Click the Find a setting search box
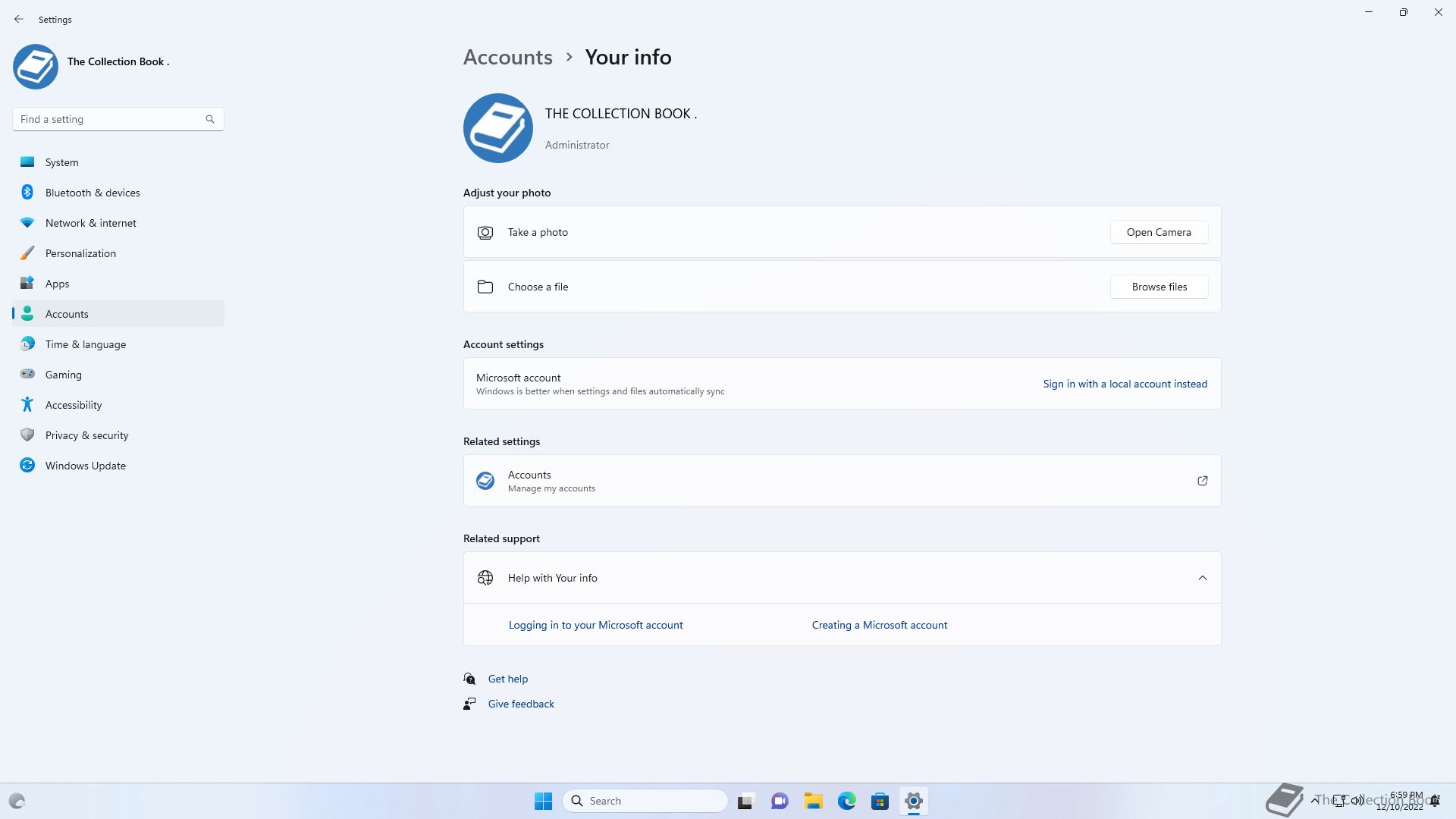 pyautogui.click(x=118, y=119)
